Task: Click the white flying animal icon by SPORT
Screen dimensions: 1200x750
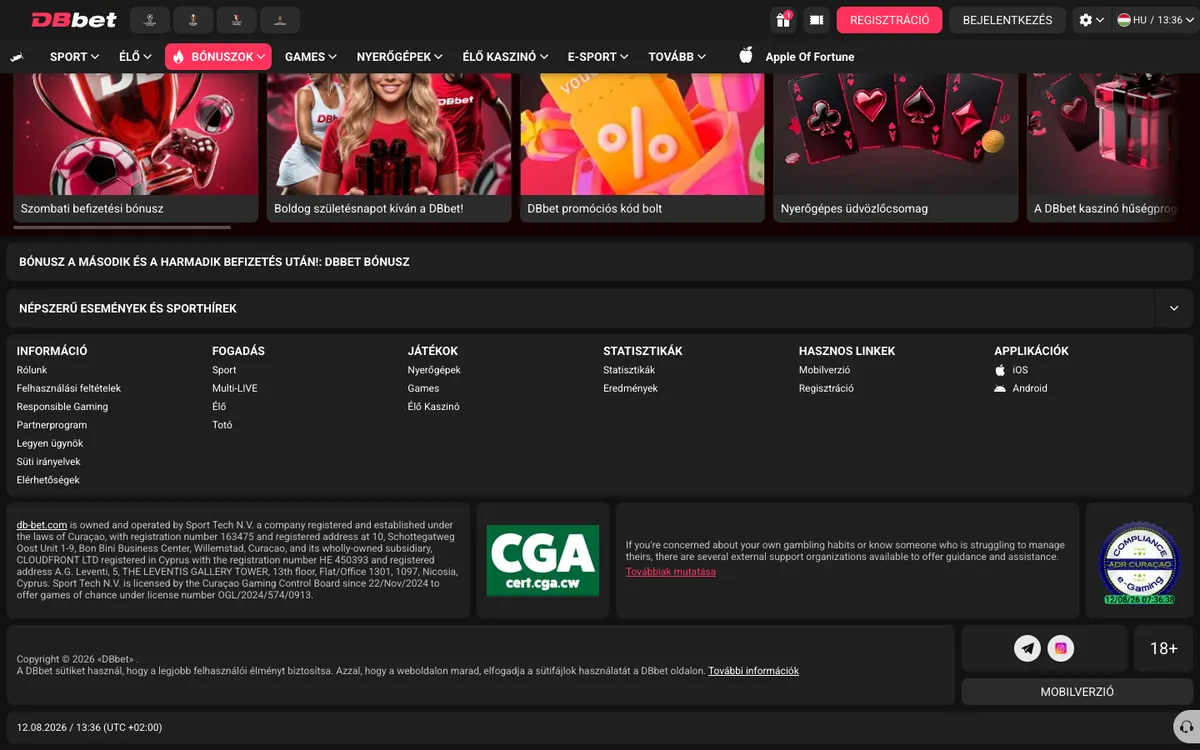Action: click(16, 57)
